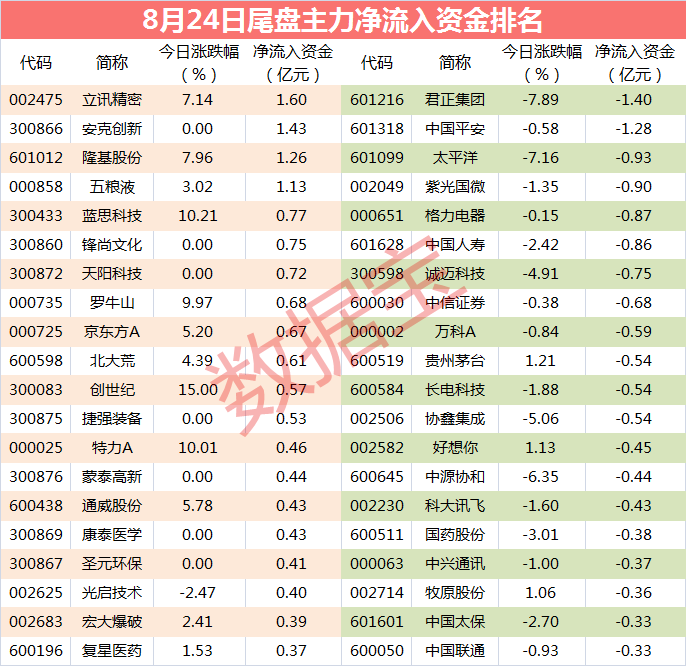686x666 pixels.
Task: Select stock code 002475
Action: point(36,100)
